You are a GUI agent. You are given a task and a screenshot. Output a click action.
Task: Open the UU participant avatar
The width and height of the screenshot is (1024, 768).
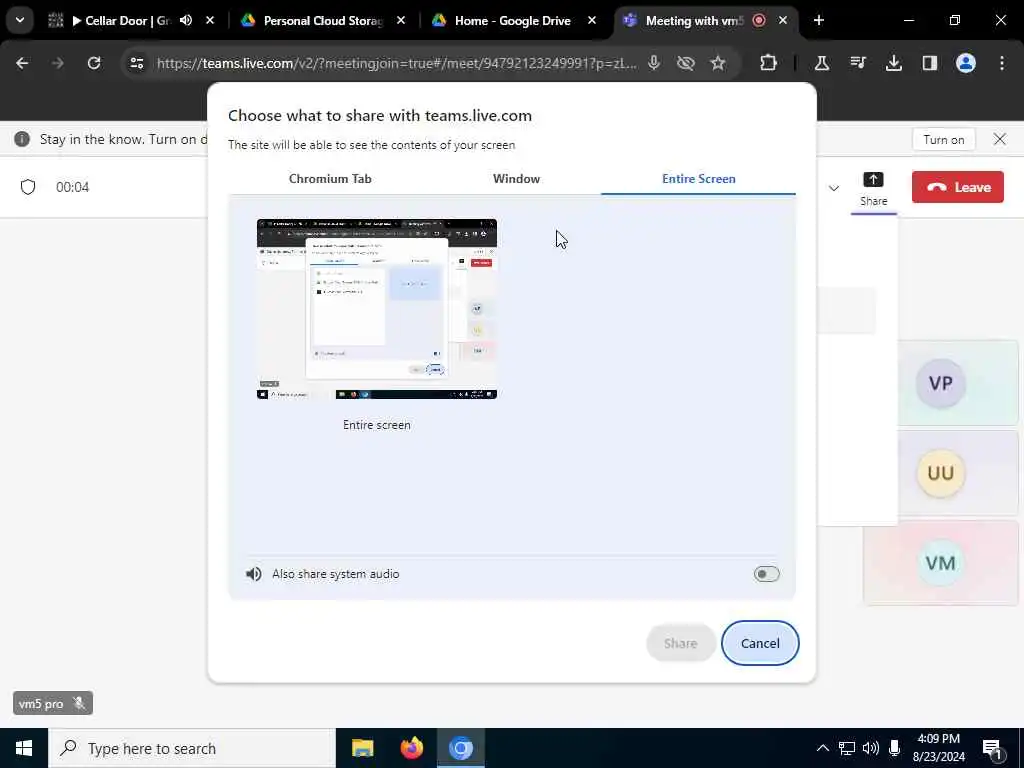940,473
